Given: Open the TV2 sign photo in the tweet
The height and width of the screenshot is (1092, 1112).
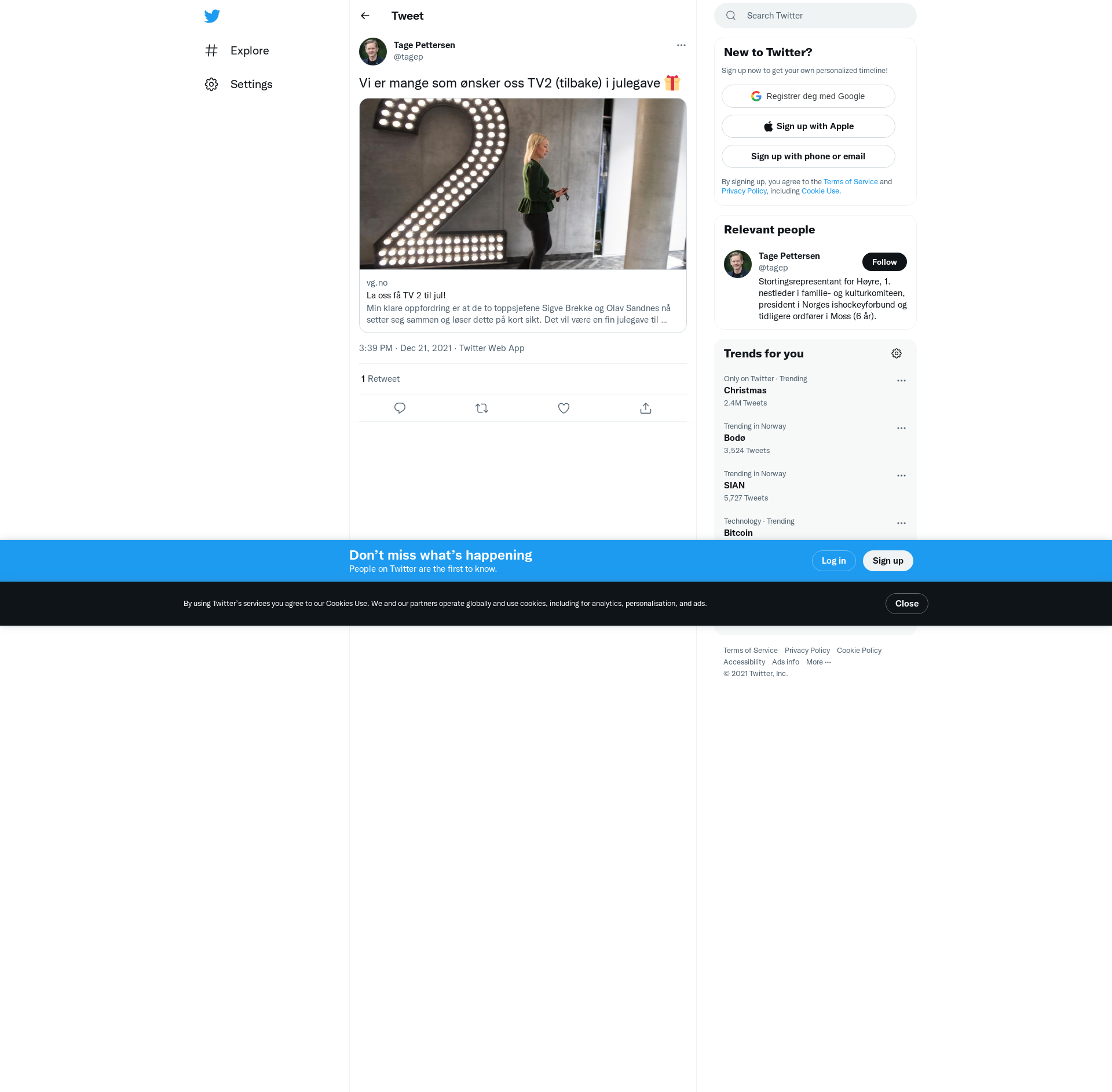Looking at the screenshot, I should pos(523,184).
